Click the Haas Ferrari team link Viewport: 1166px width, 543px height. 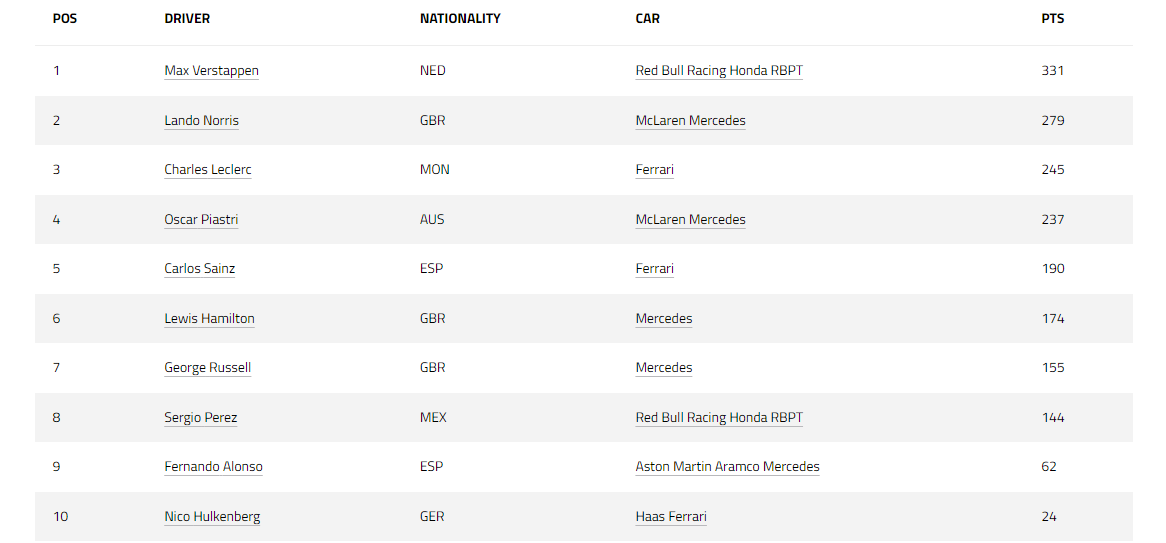[x=670, y=517]
